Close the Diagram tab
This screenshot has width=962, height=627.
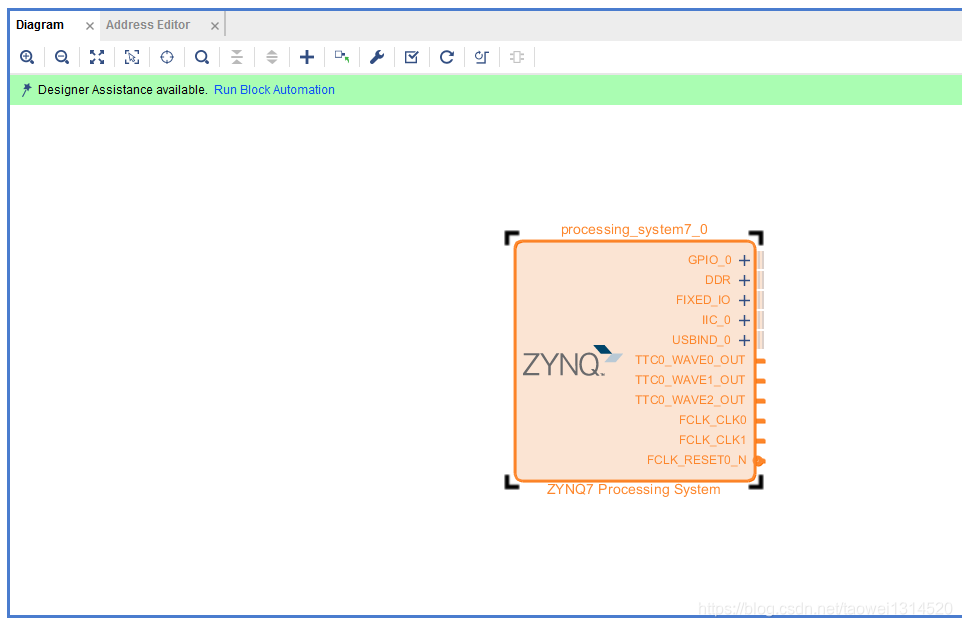click(90, 26)
